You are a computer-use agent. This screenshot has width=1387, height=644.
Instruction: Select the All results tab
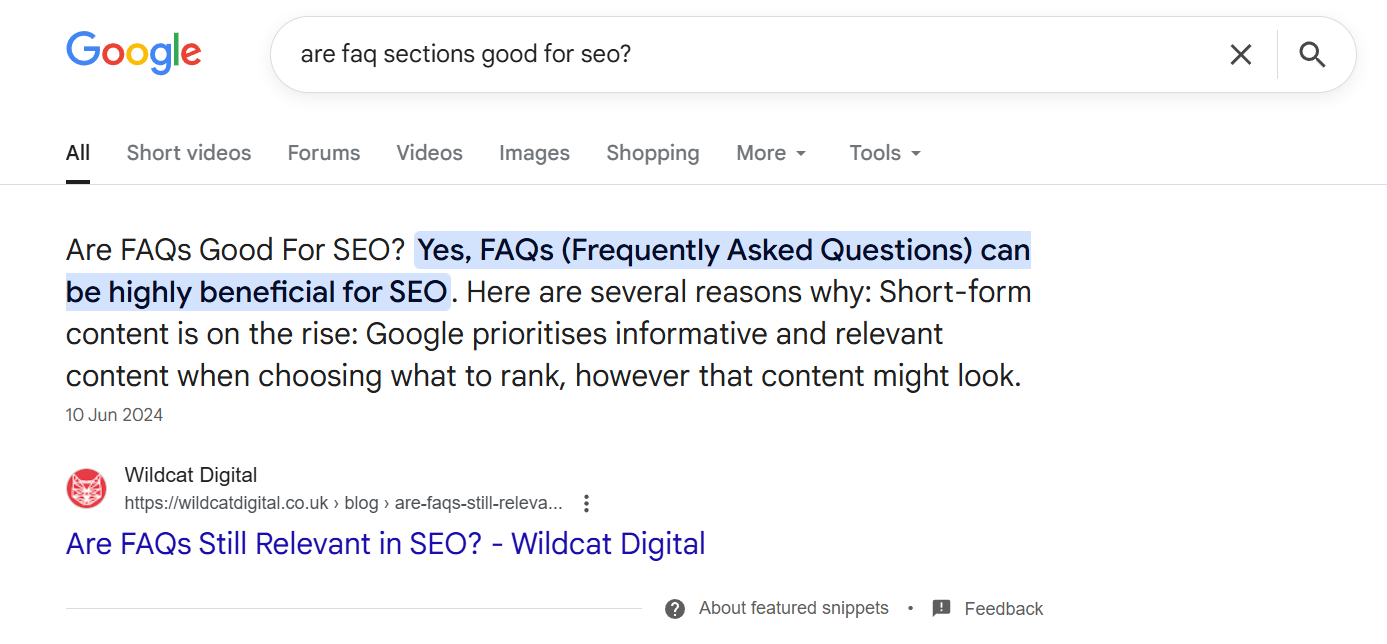click(78, 153)
